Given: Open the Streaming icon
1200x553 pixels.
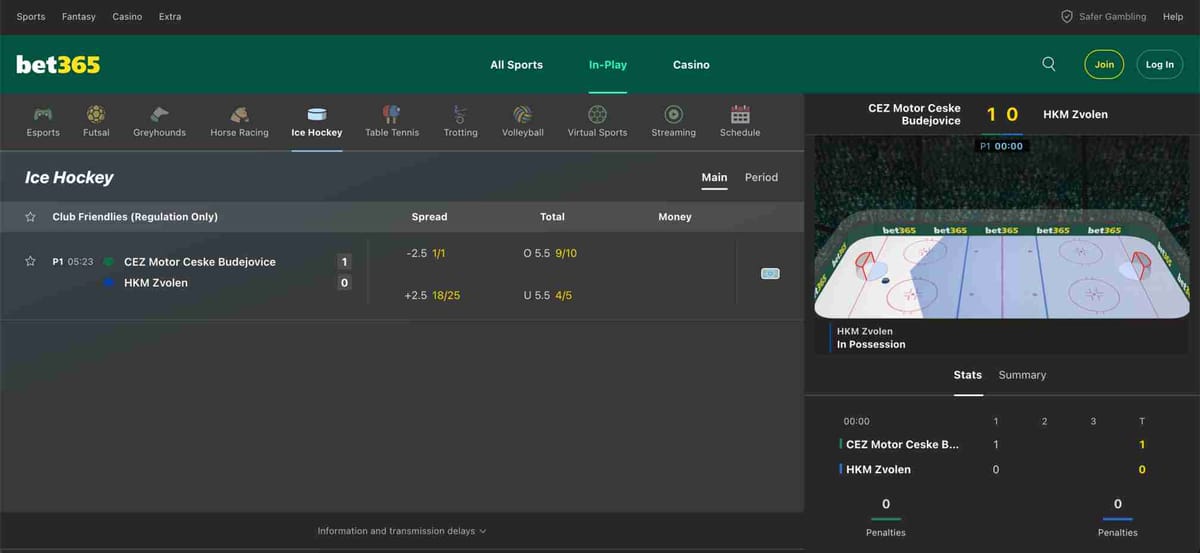Looking at the screenshot, I should pos(674,114).
